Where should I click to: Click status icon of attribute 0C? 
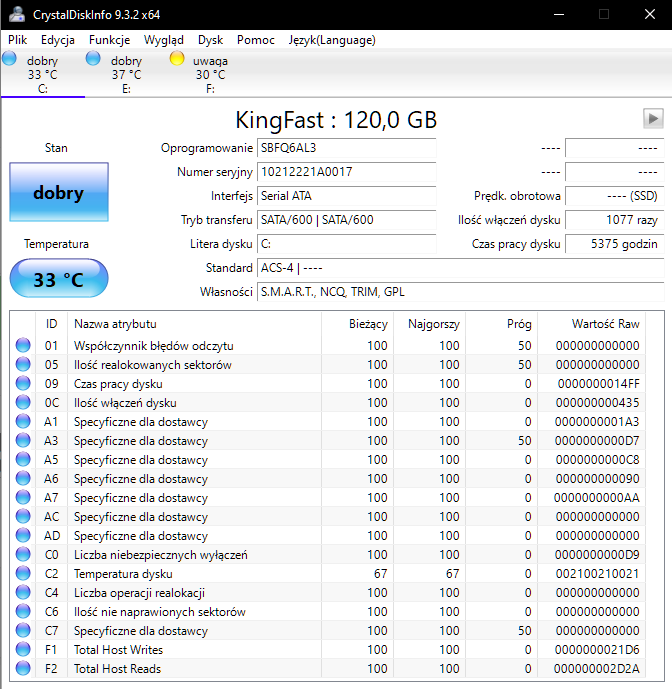[x=23, y=403]
